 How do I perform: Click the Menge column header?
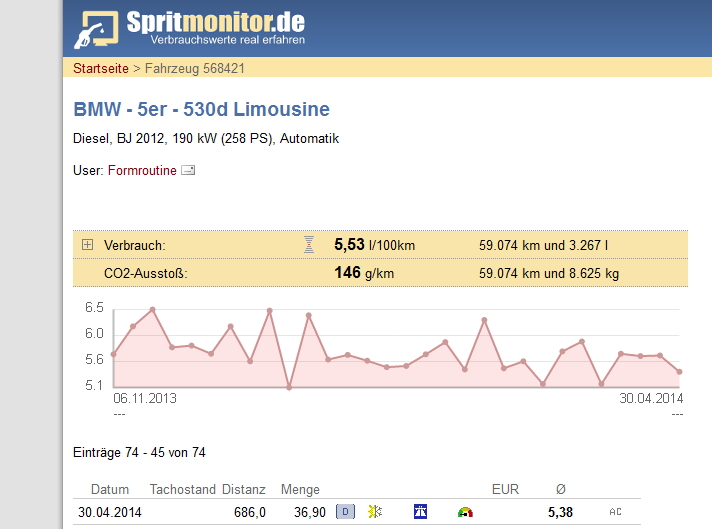tap(300, 490)
